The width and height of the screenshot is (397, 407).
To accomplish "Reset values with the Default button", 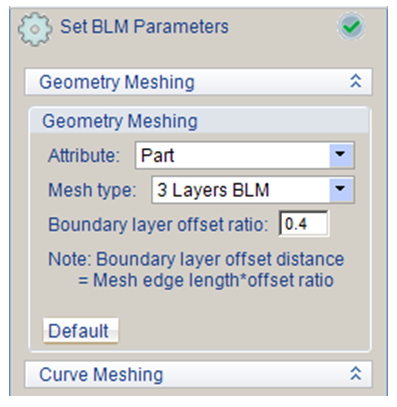I will [x=80, y=331].
